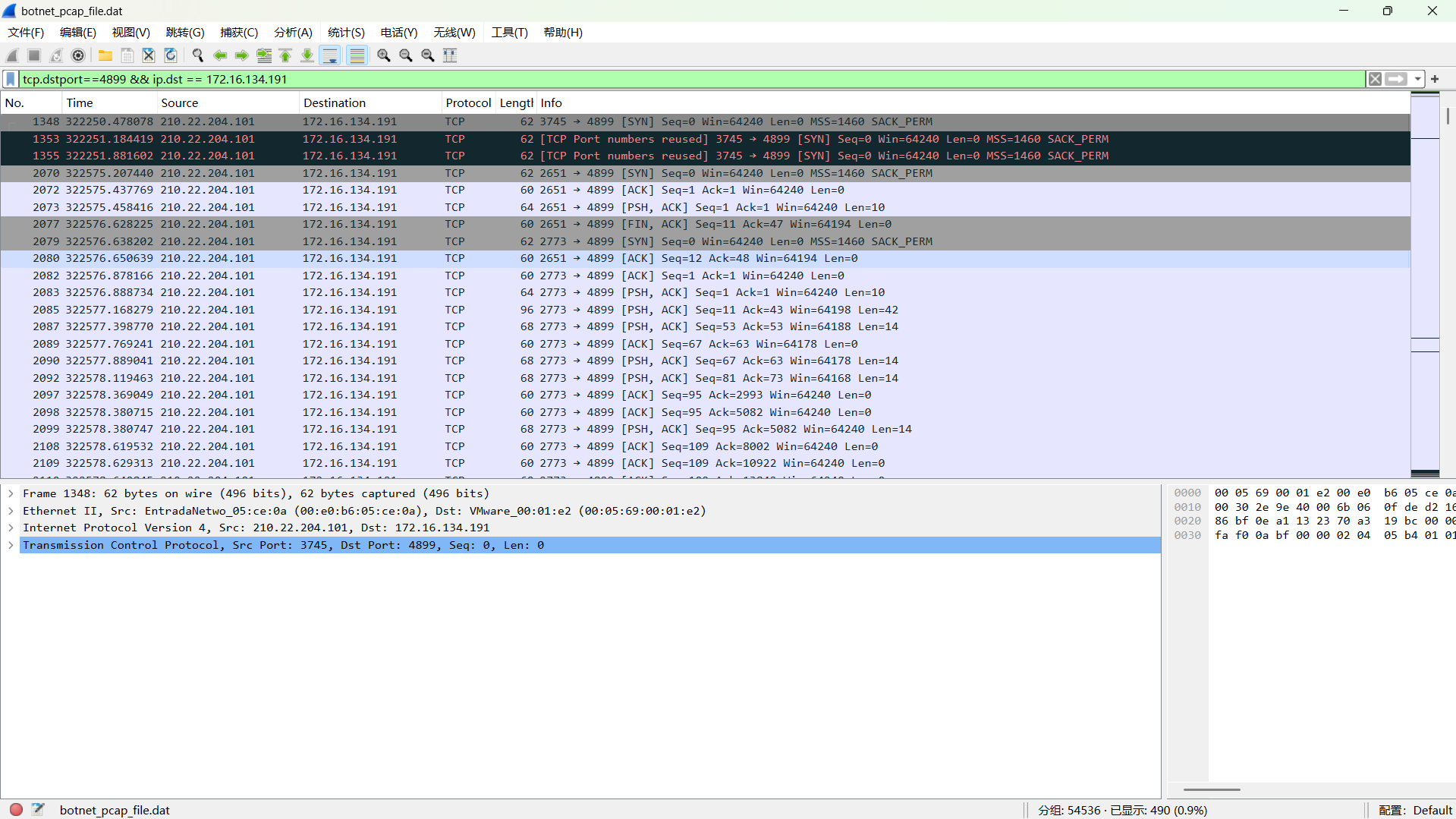Select packet 2085 with Len=42
The image size is (1456, 819).
pyautogui.click(x=706, y=310)
